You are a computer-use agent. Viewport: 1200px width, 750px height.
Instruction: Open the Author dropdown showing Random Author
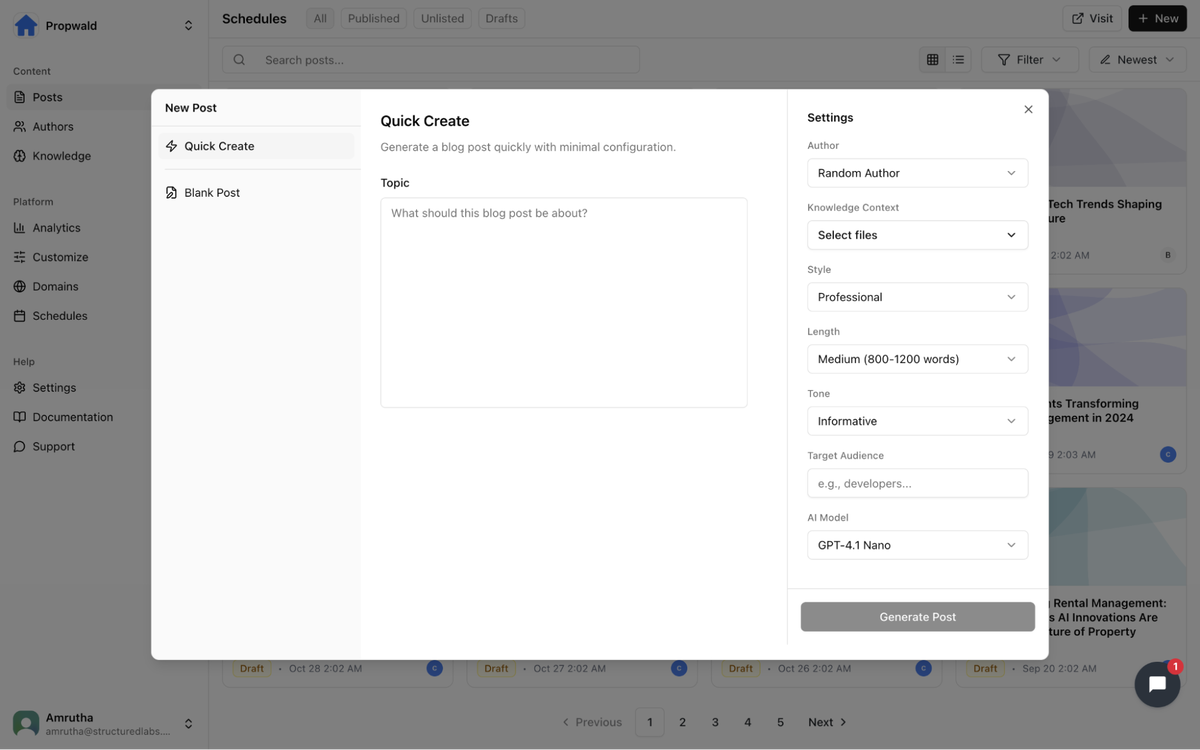pos(917,172)
